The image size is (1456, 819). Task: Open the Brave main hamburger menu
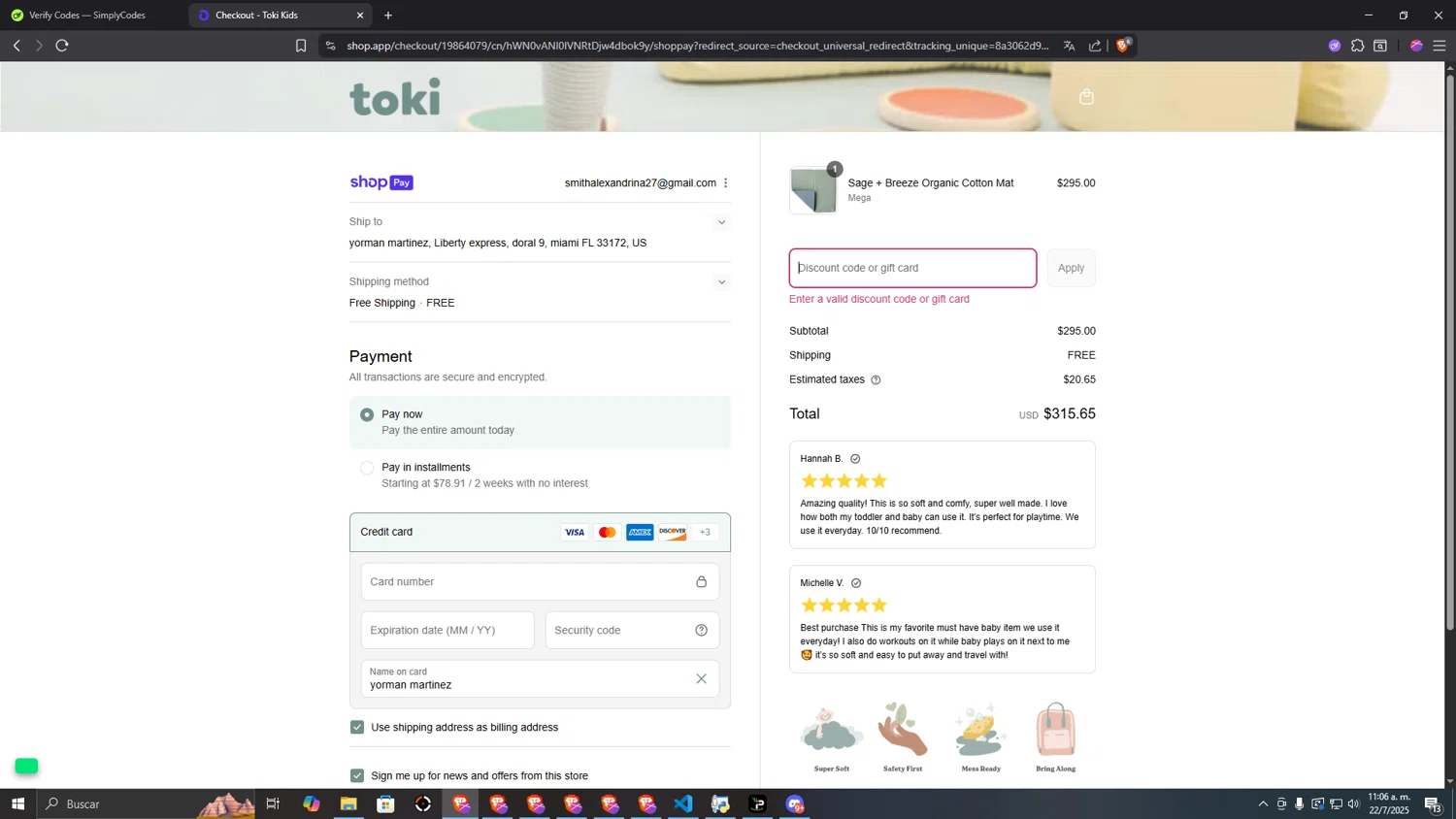coord(1439,46)
